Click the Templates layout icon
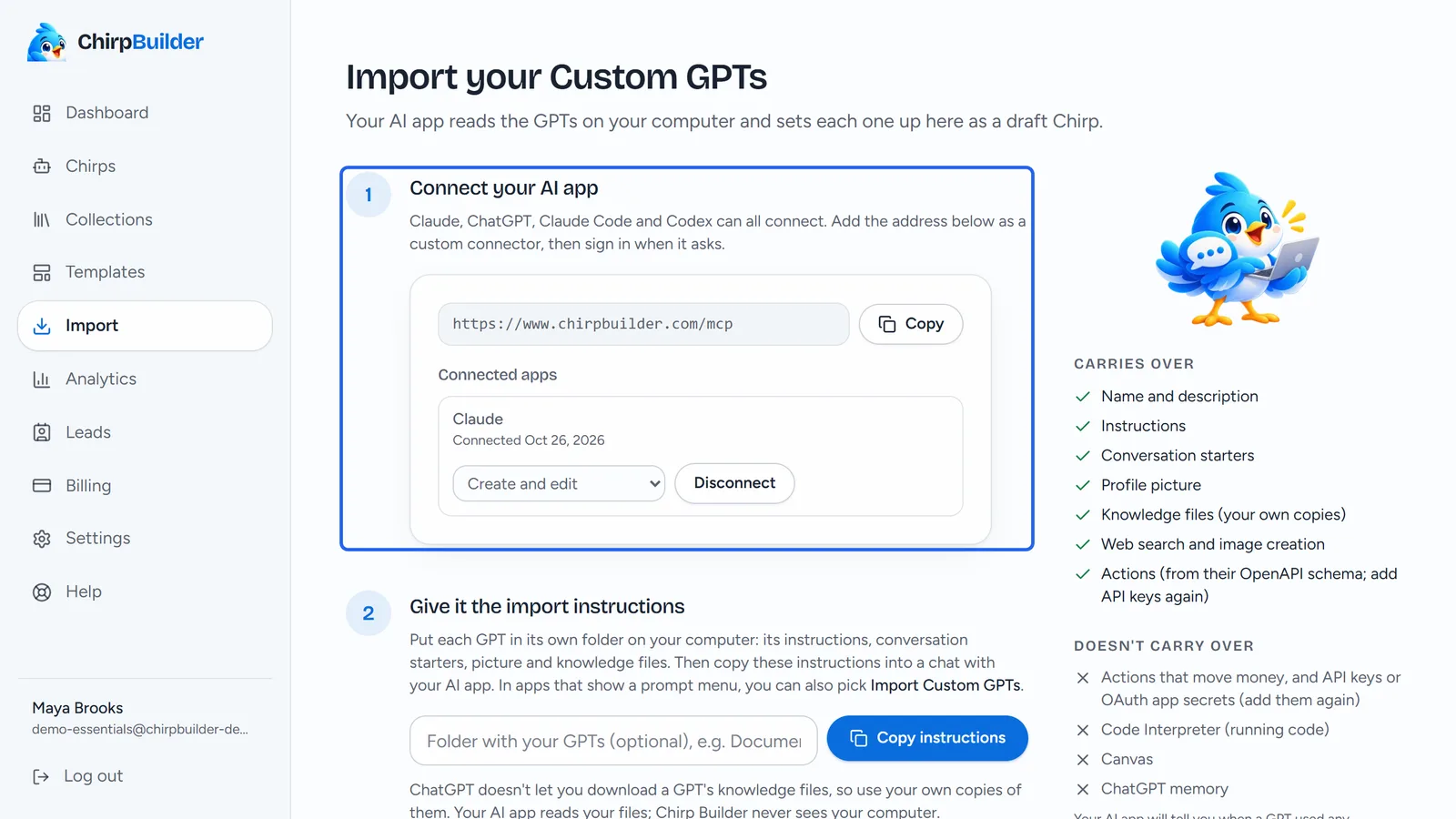 click(42, 272)
